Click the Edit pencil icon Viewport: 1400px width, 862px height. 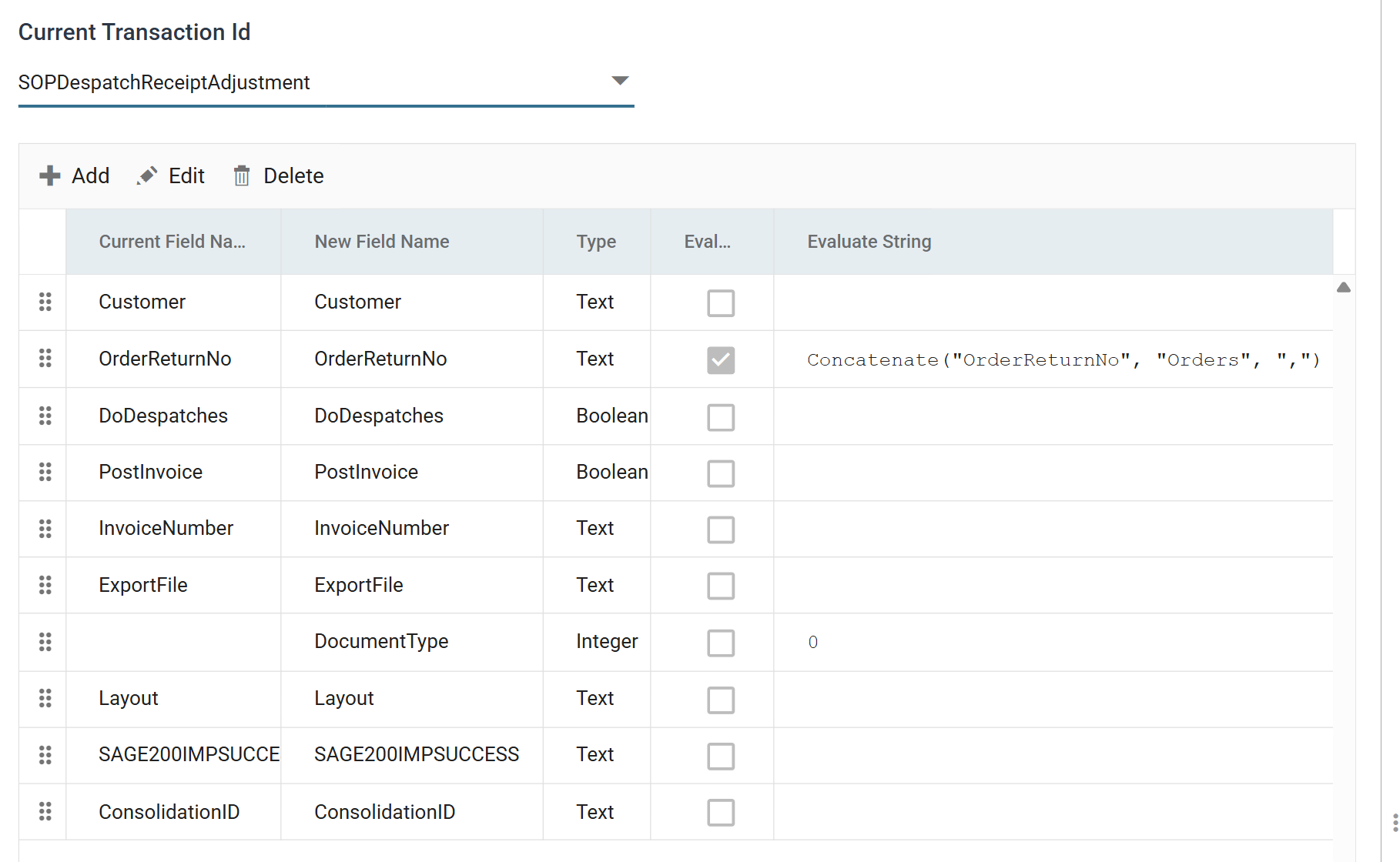[147, 175]
